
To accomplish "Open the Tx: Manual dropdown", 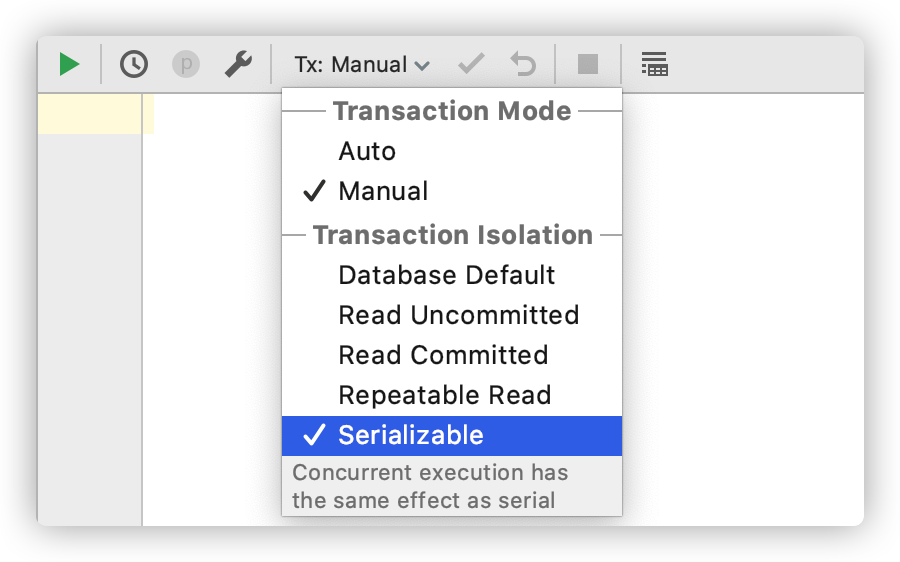I will (x=362, y=64).
